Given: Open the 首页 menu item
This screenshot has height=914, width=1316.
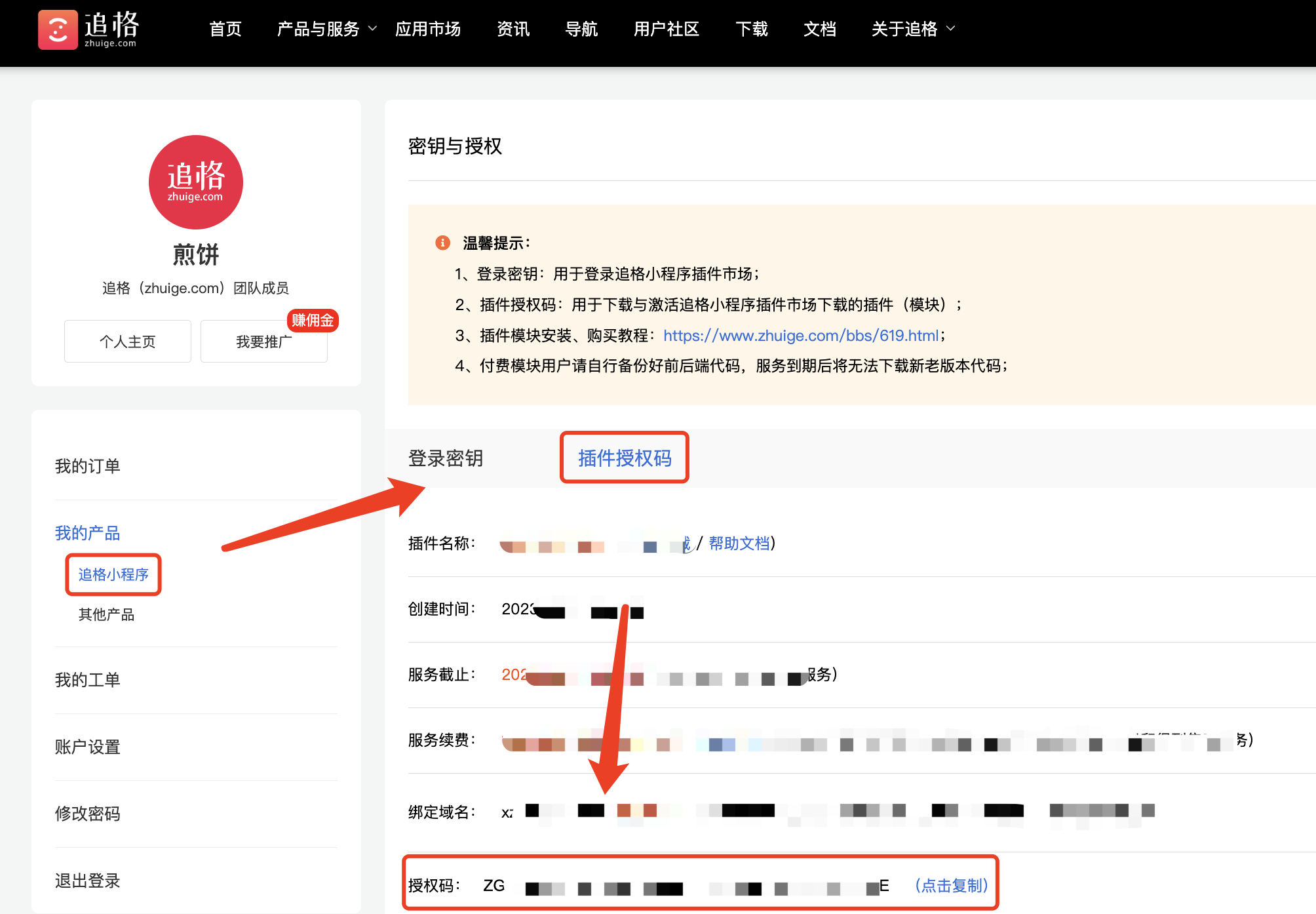Looking at the screenshot, I should (x=225, y=29).
